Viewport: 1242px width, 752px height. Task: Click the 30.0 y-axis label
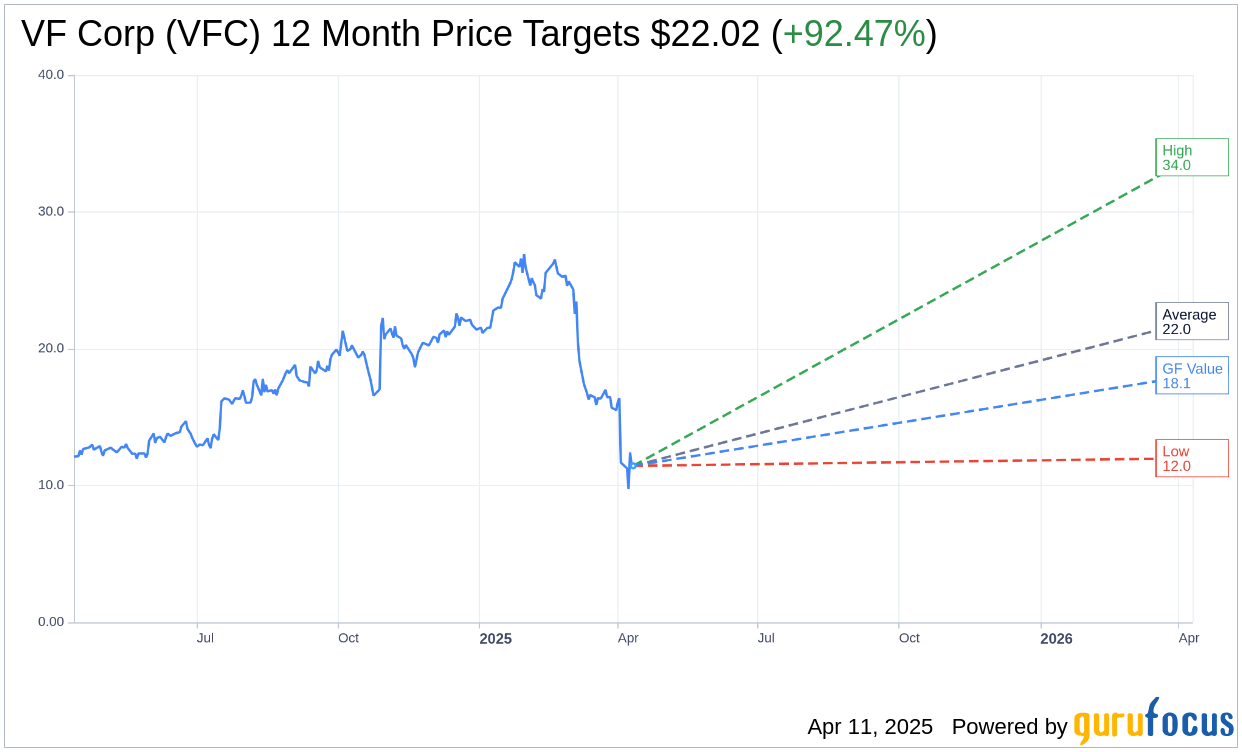pos(51,212)
